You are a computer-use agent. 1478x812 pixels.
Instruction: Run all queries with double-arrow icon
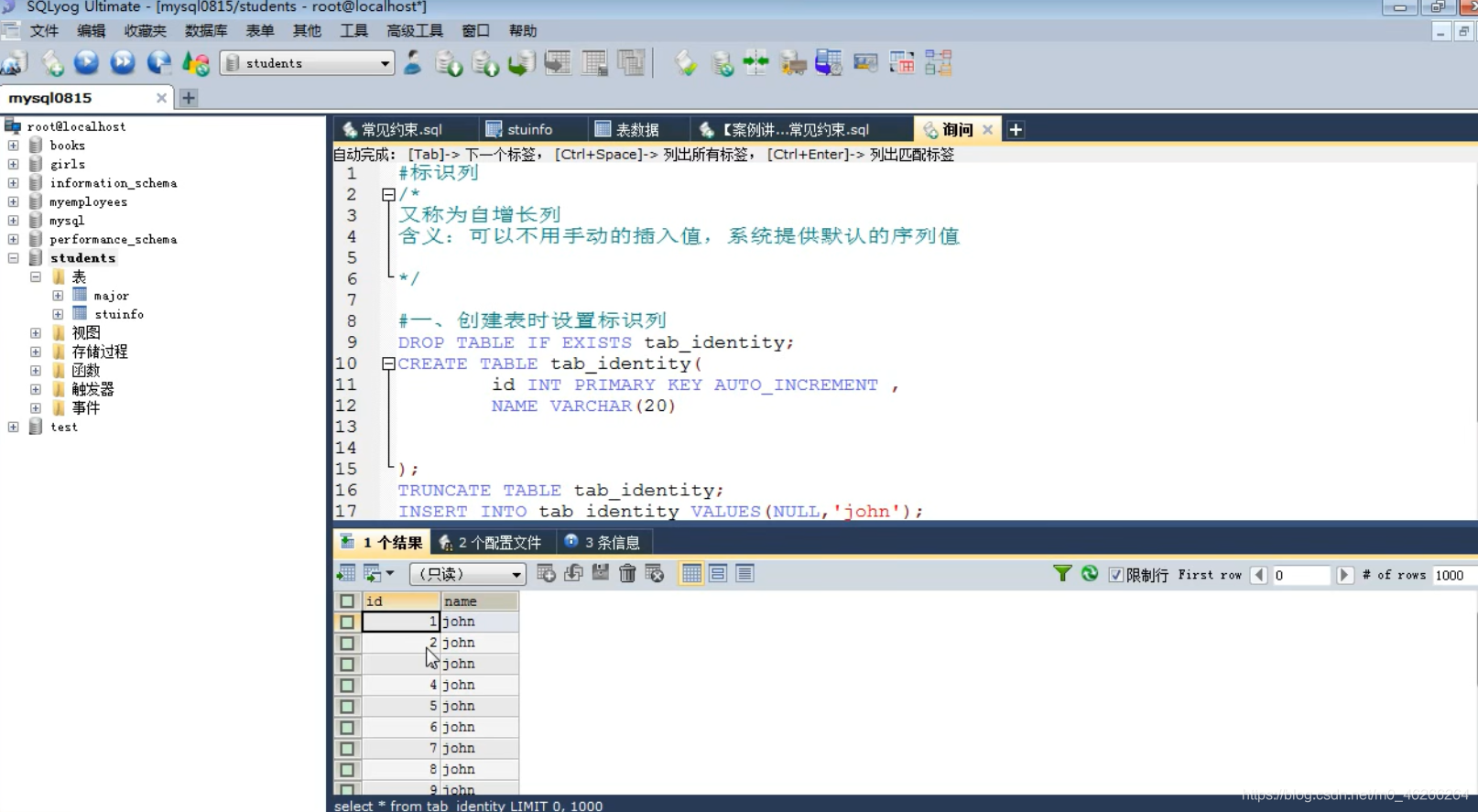pos(123,63)
